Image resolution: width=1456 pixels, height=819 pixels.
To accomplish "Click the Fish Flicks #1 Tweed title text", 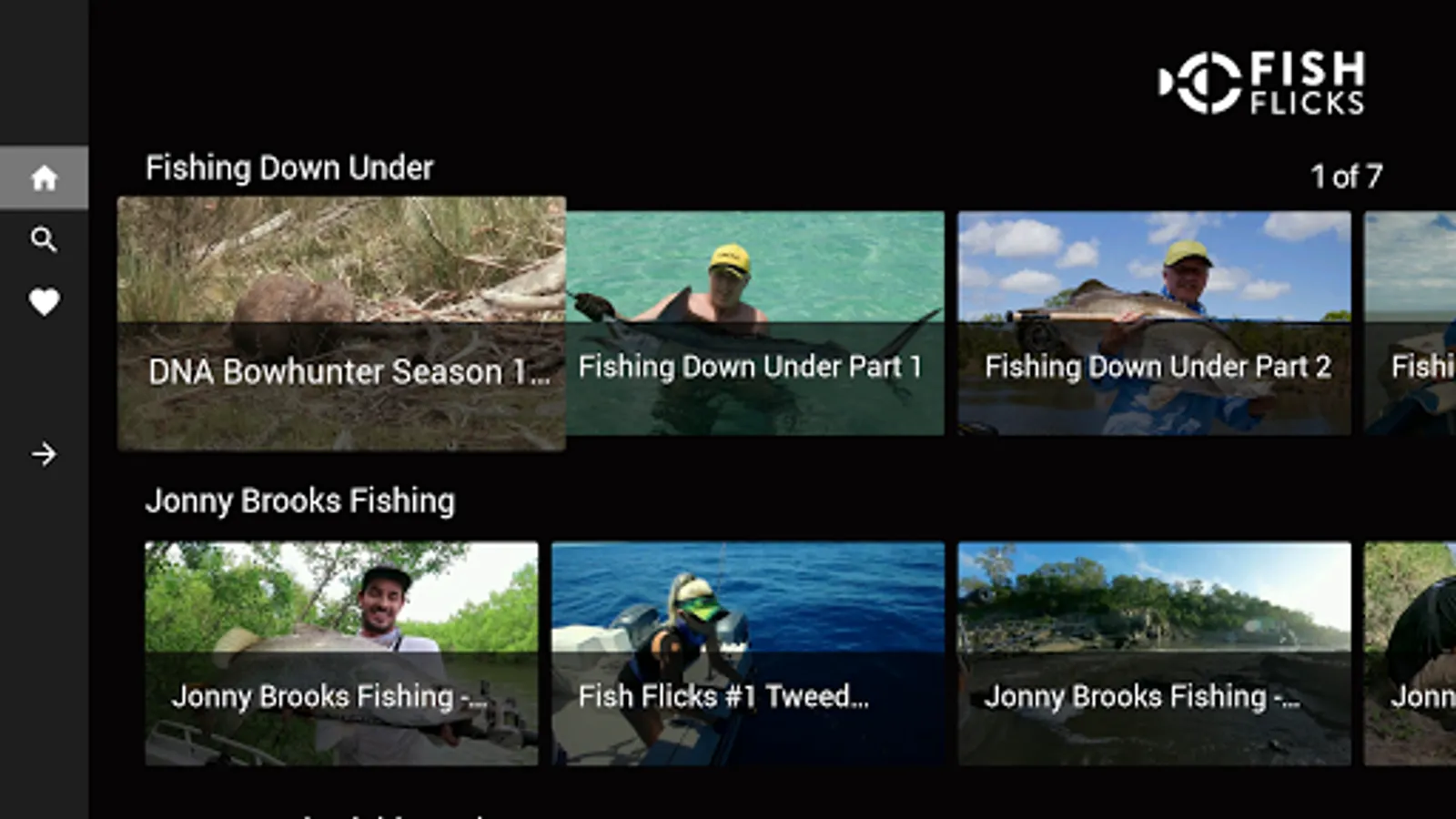I will pyautogui.click(x=723, y=696).
